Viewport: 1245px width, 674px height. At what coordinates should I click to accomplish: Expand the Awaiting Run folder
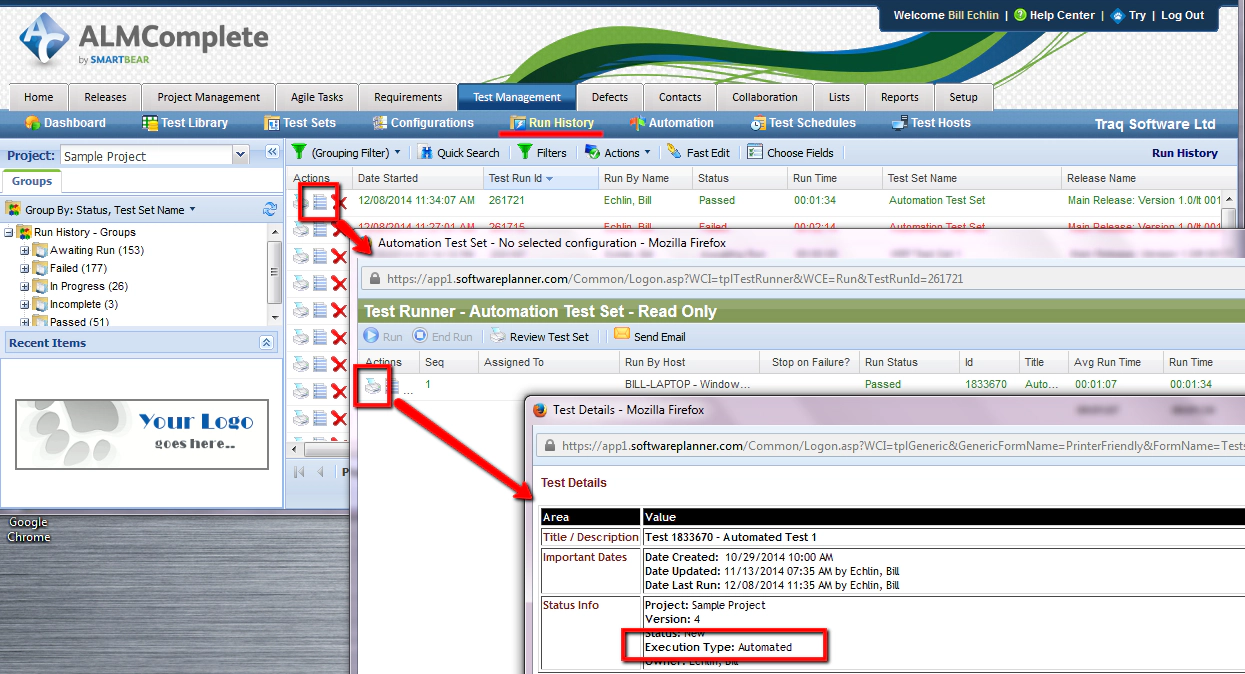pos(25,251)
